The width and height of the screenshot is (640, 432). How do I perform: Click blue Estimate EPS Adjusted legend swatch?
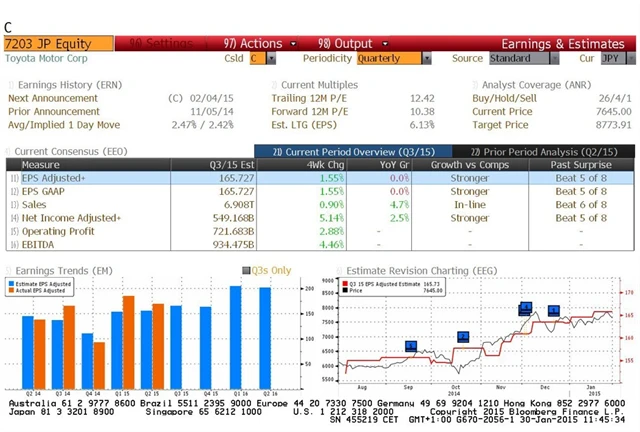[11, 284]
